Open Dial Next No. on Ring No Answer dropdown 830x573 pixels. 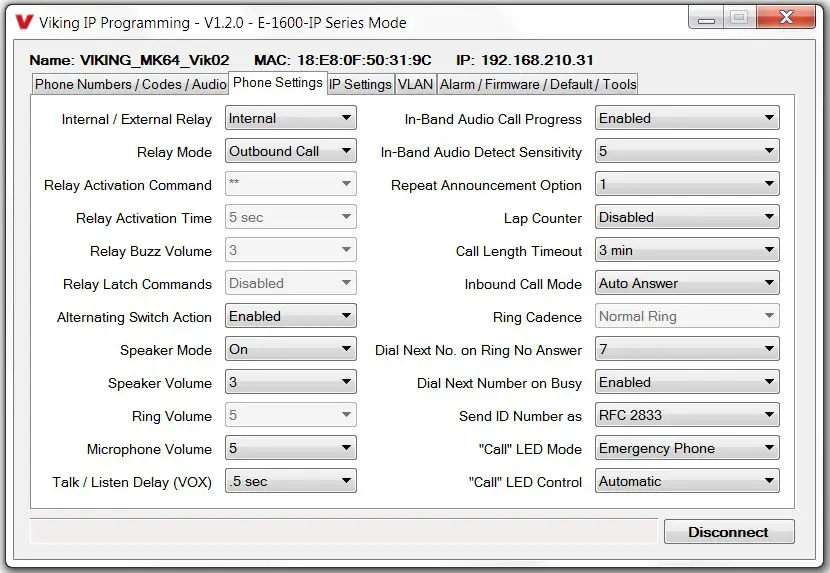point(687,349)
